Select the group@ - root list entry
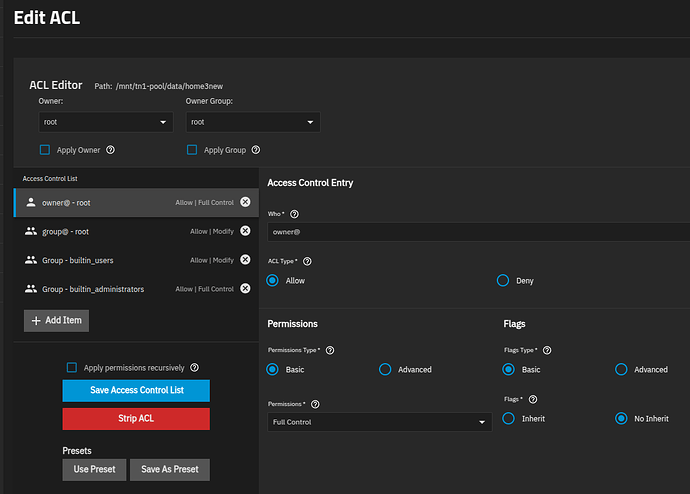The image size is (690, 494). (136, 231)
